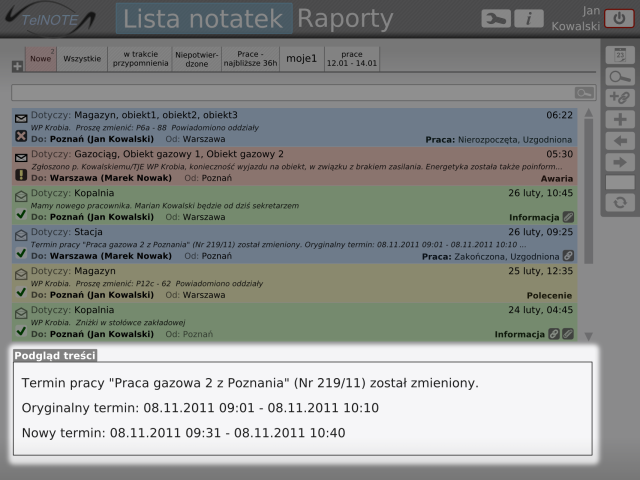This screenshot has width=640, height=480.
Task: Click the left arrow in right sidebar
Action: [x=620, y=141]
